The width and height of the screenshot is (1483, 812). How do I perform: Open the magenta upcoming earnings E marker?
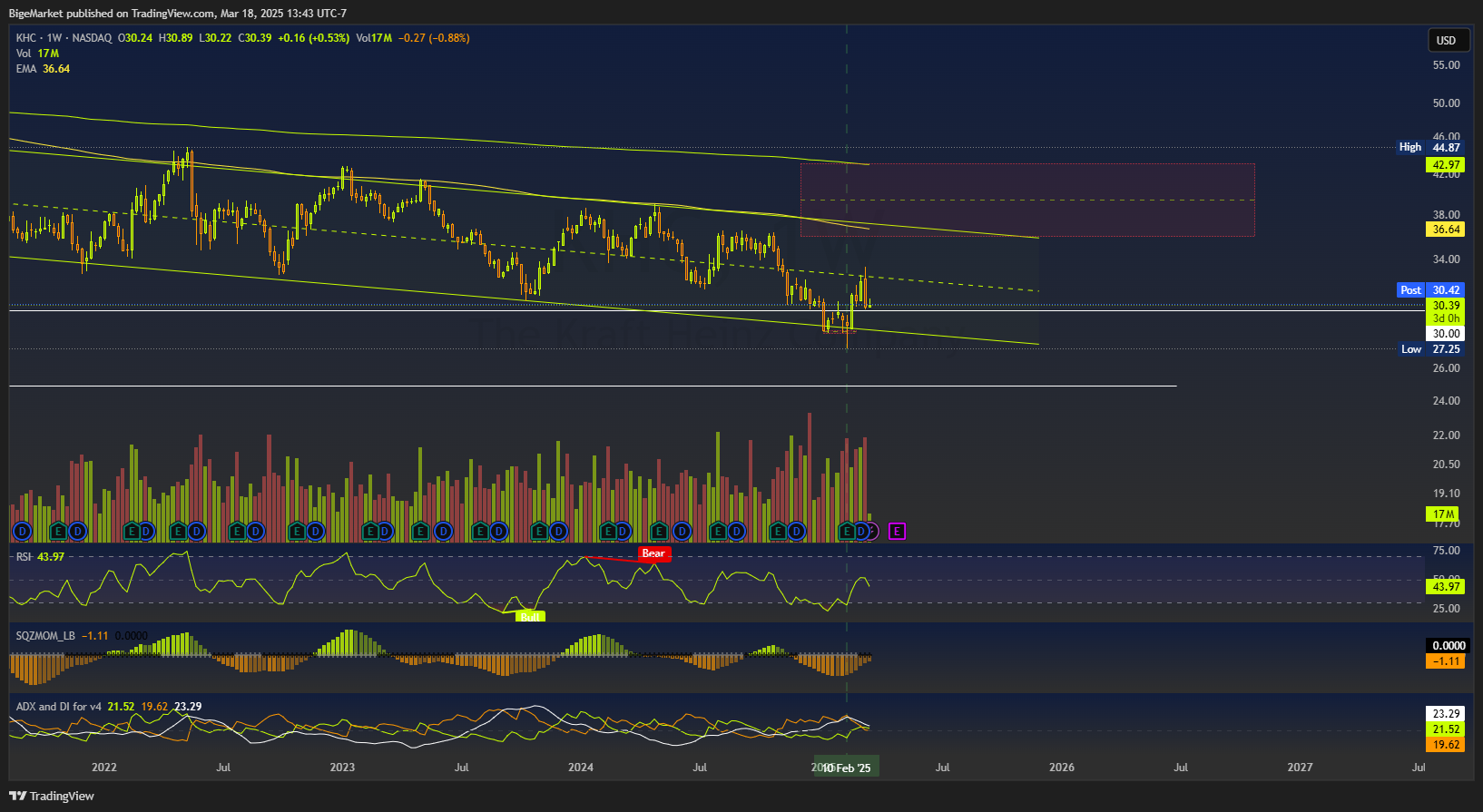[897, 532]
